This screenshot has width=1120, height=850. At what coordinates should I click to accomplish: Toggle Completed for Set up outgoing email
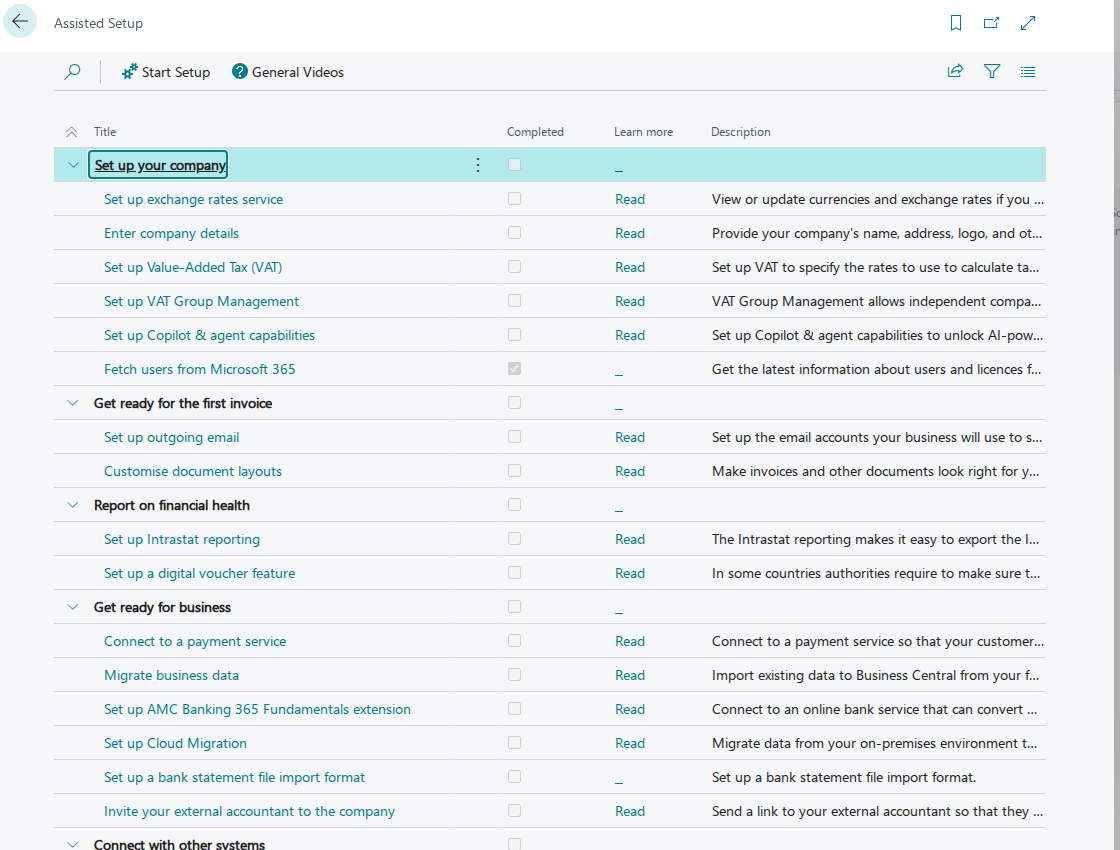pos(514,436)
